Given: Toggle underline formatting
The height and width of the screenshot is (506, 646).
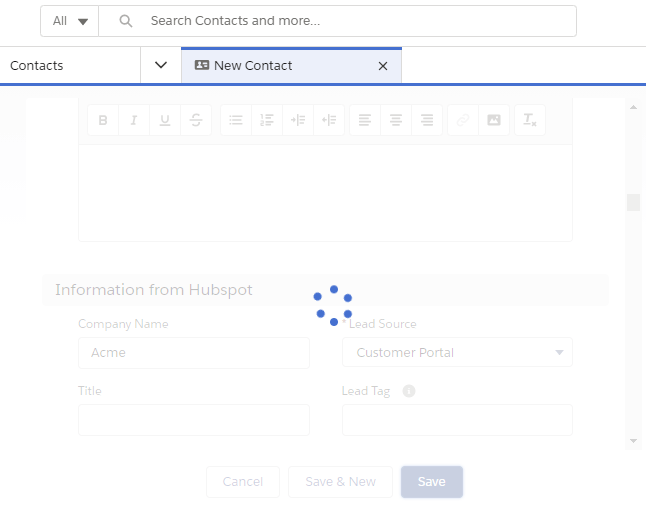Looking at the screenshot, I should [164, 120].
